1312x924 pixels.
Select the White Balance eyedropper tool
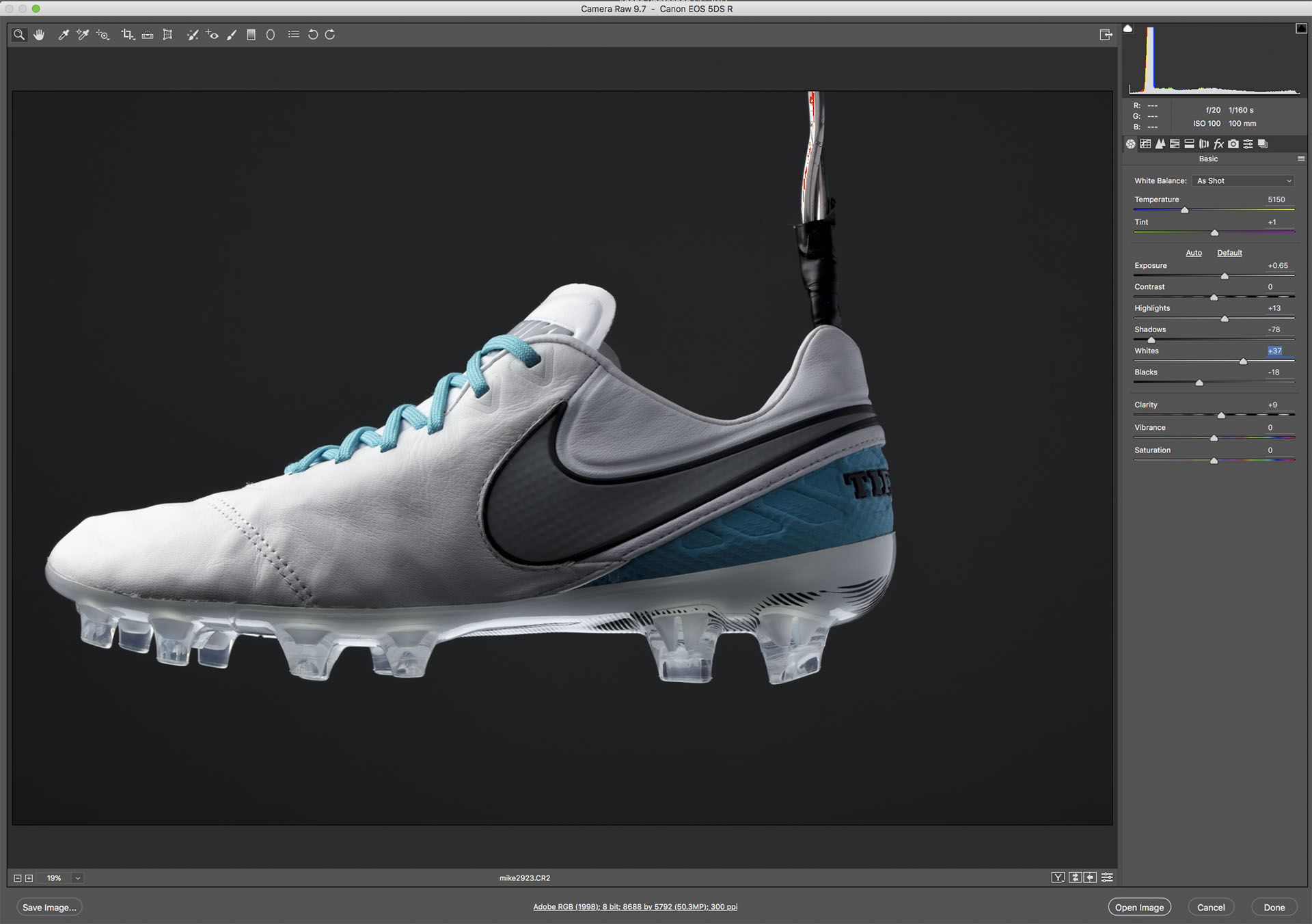(63, 35)
